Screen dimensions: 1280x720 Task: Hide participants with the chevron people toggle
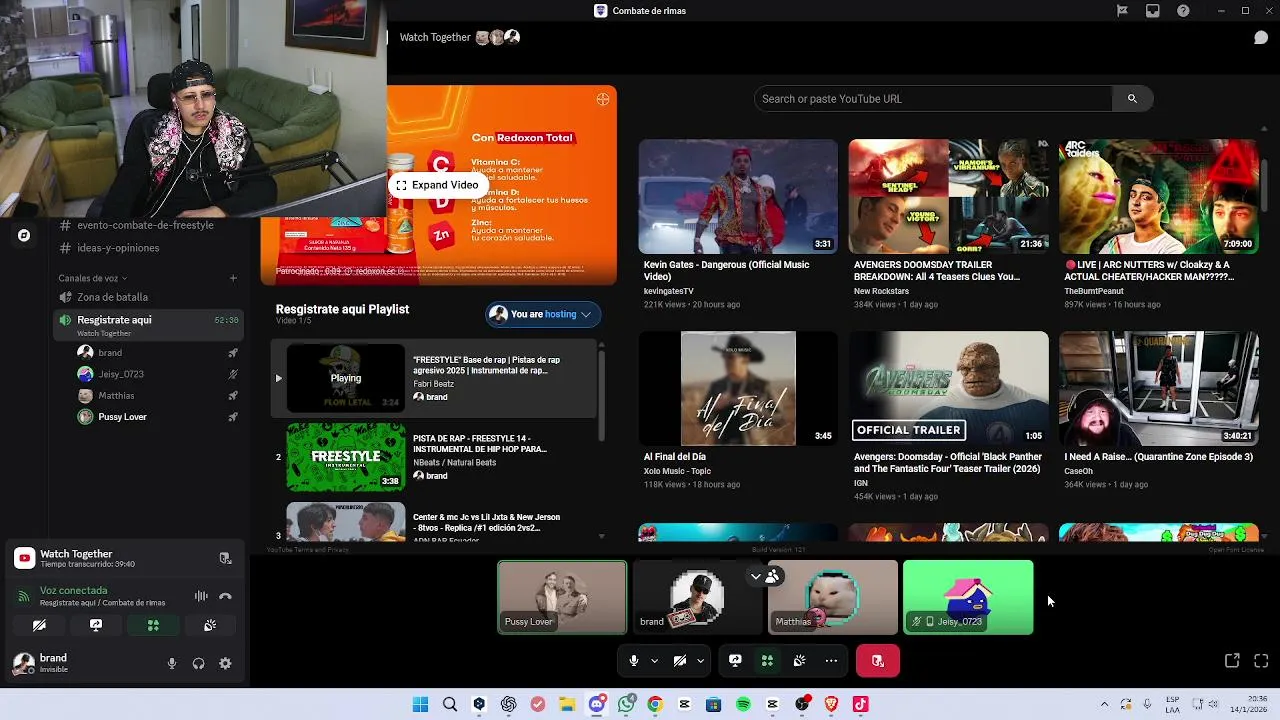point(764,576)
